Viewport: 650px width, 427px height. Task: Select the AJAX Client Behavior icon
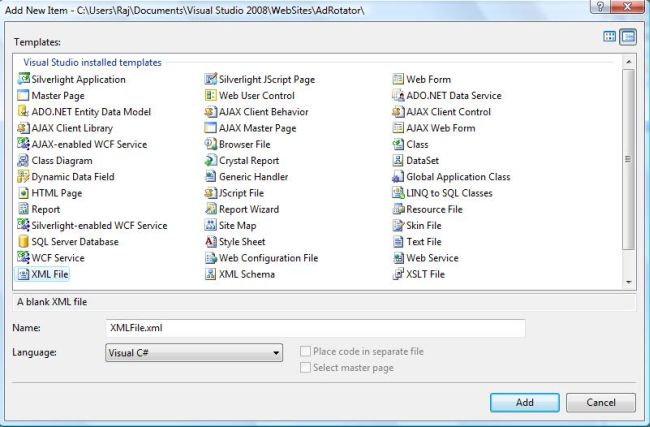(x=211, y=112)
